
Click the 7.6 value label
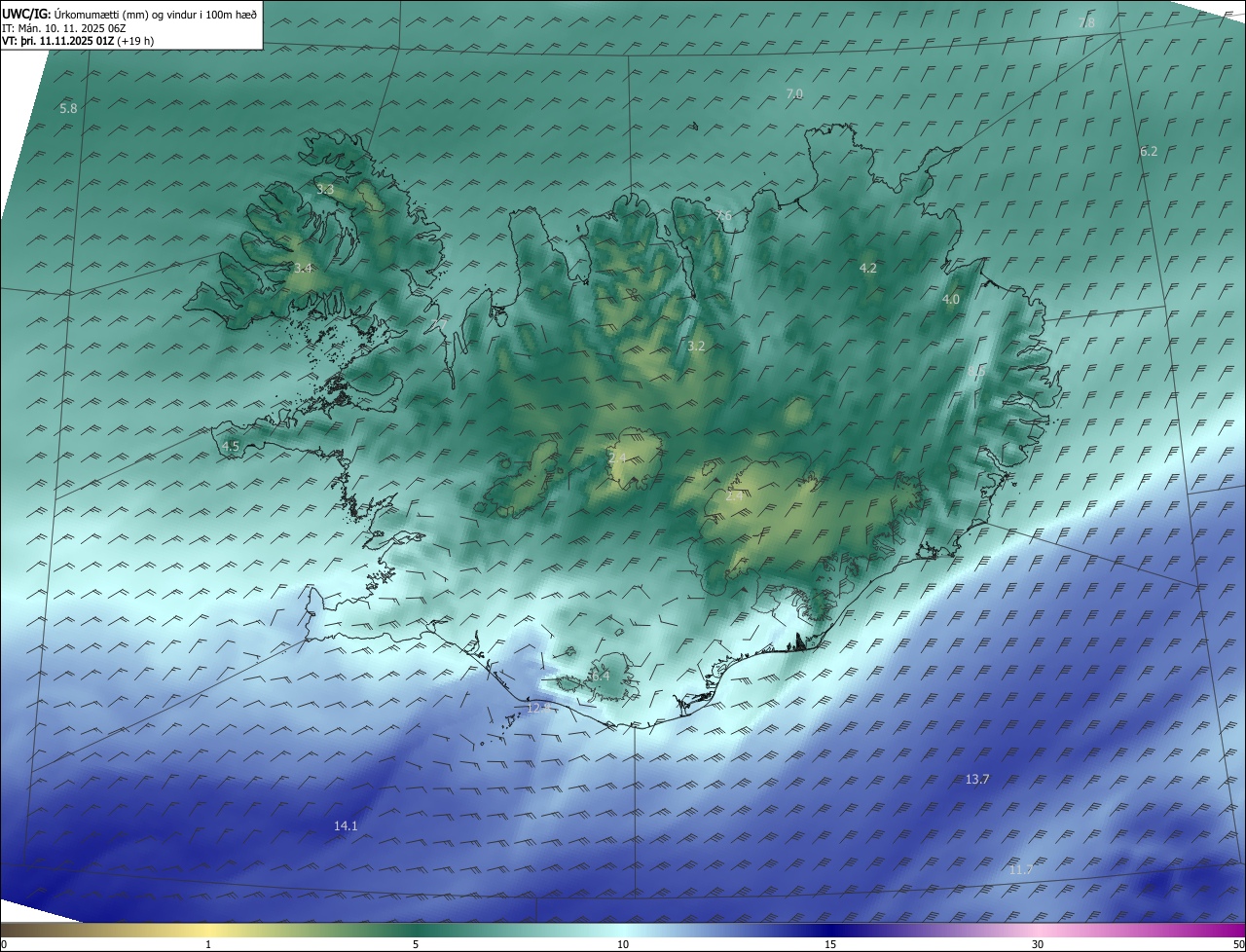(x=723, y=216)
